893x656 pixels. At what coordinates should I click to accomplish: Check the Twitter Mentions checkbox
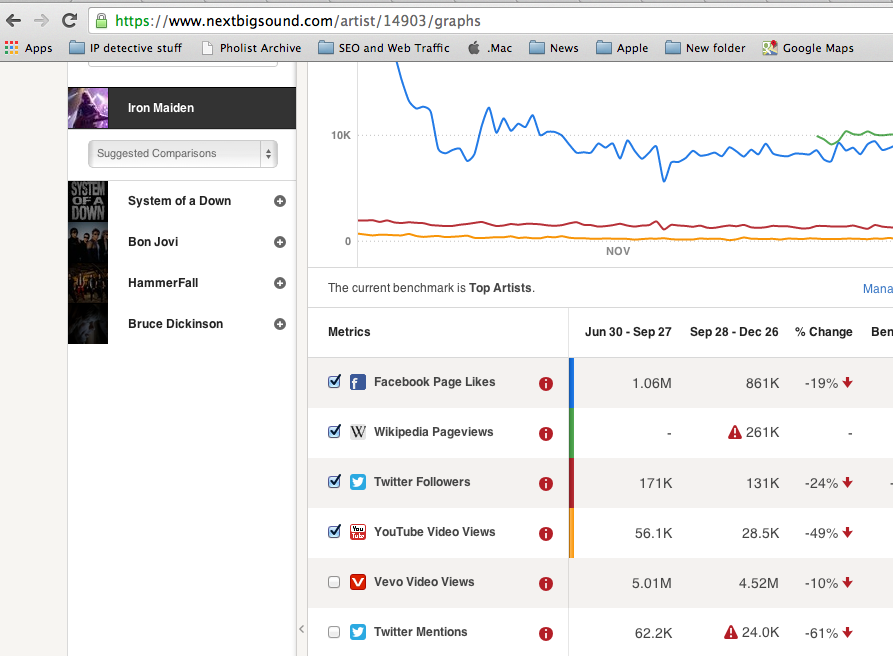point(335,632)
